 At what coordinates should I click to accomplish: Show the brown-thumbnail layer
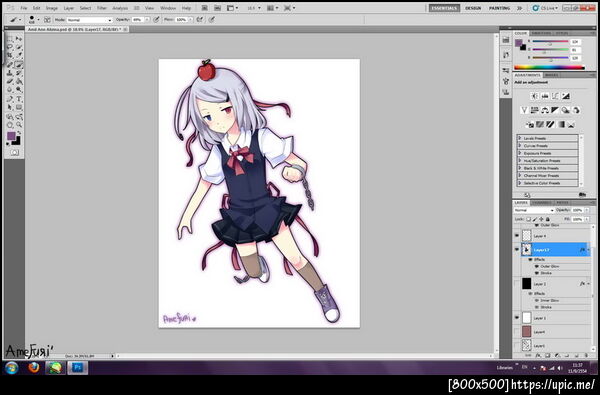(517, 331)
